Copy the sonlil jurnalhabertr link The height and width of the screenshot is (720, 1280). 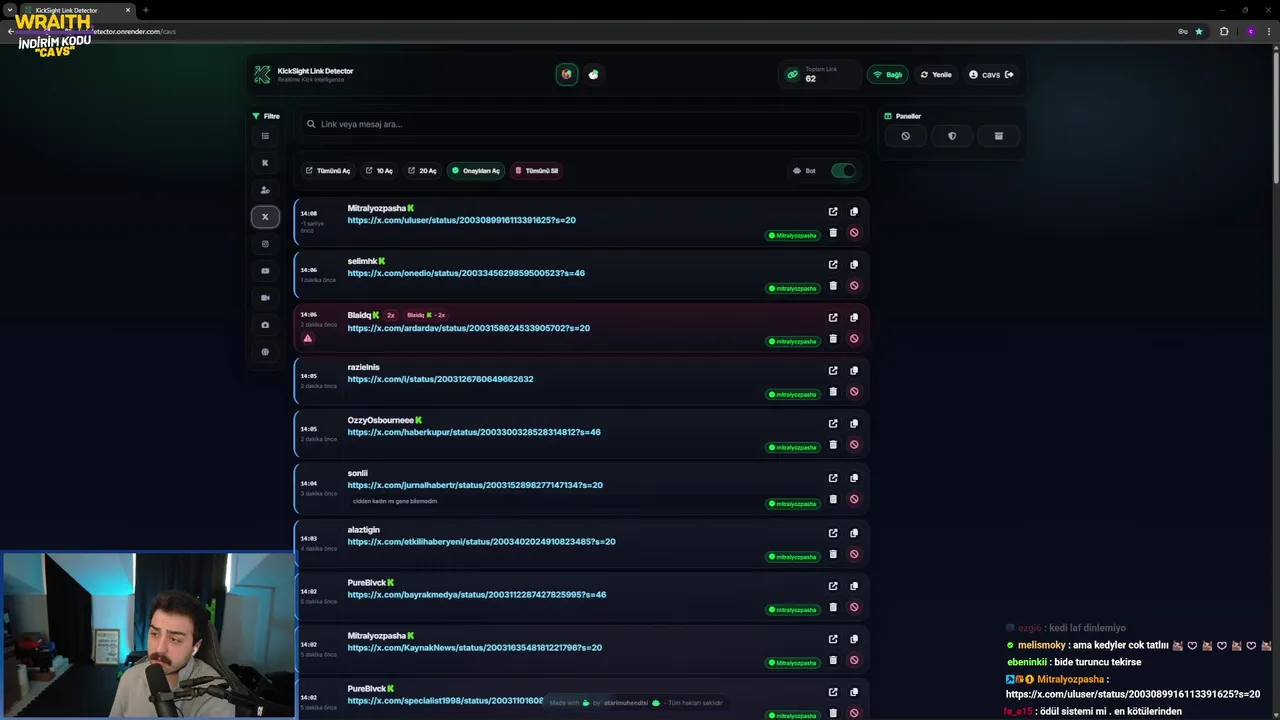click(854, 478)
